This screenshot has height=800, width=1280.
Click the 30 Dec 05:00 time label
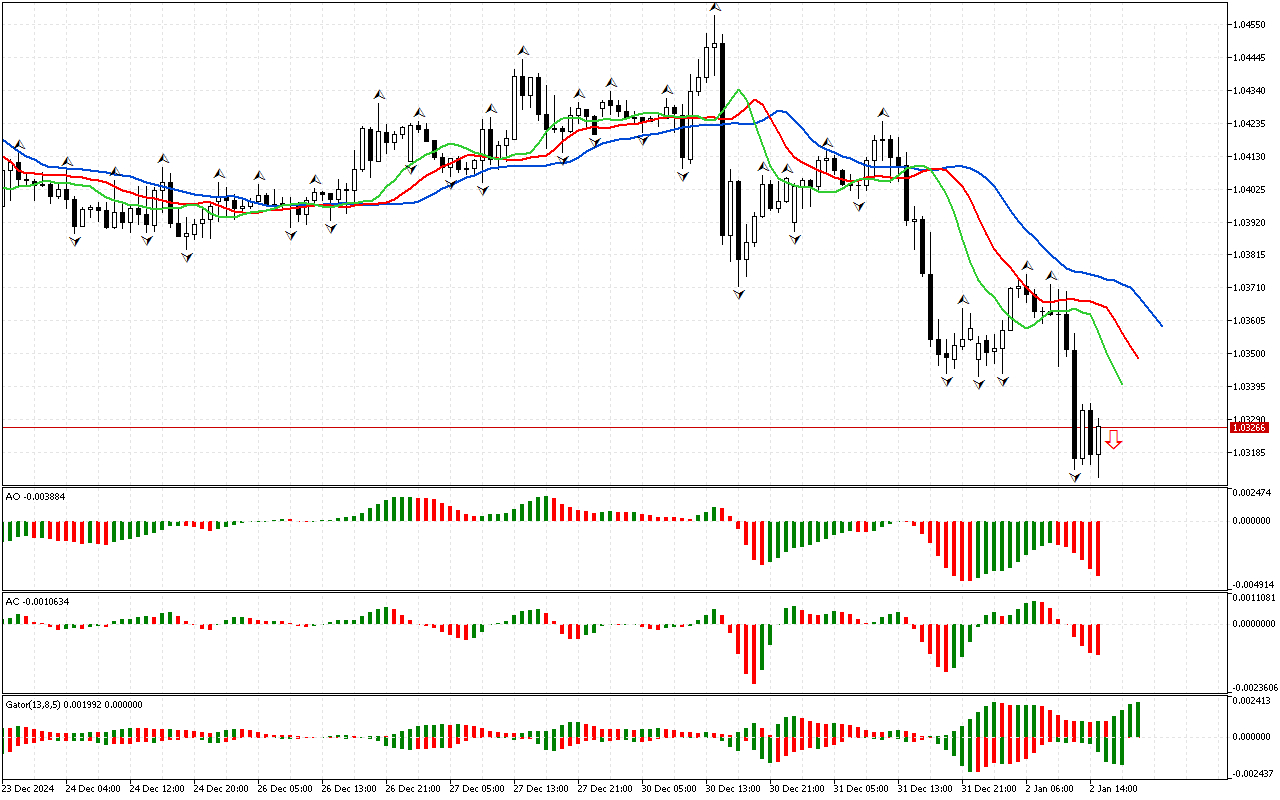coord(667,788)
